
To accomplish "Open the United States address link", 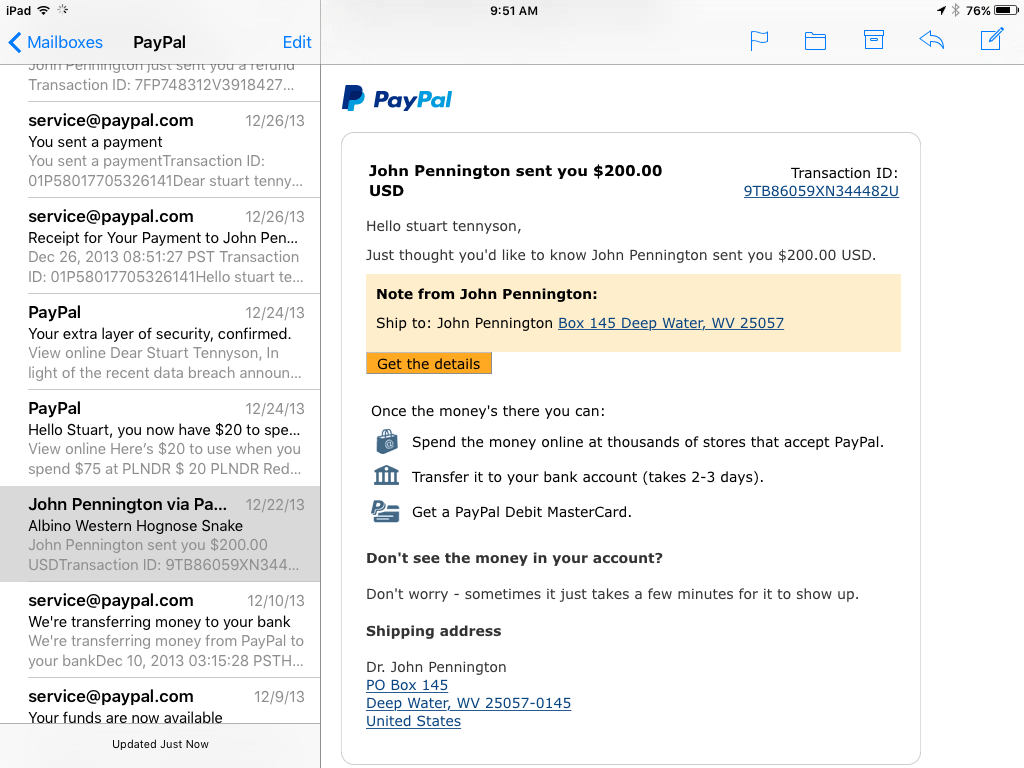I will click(x=413, y=721).
